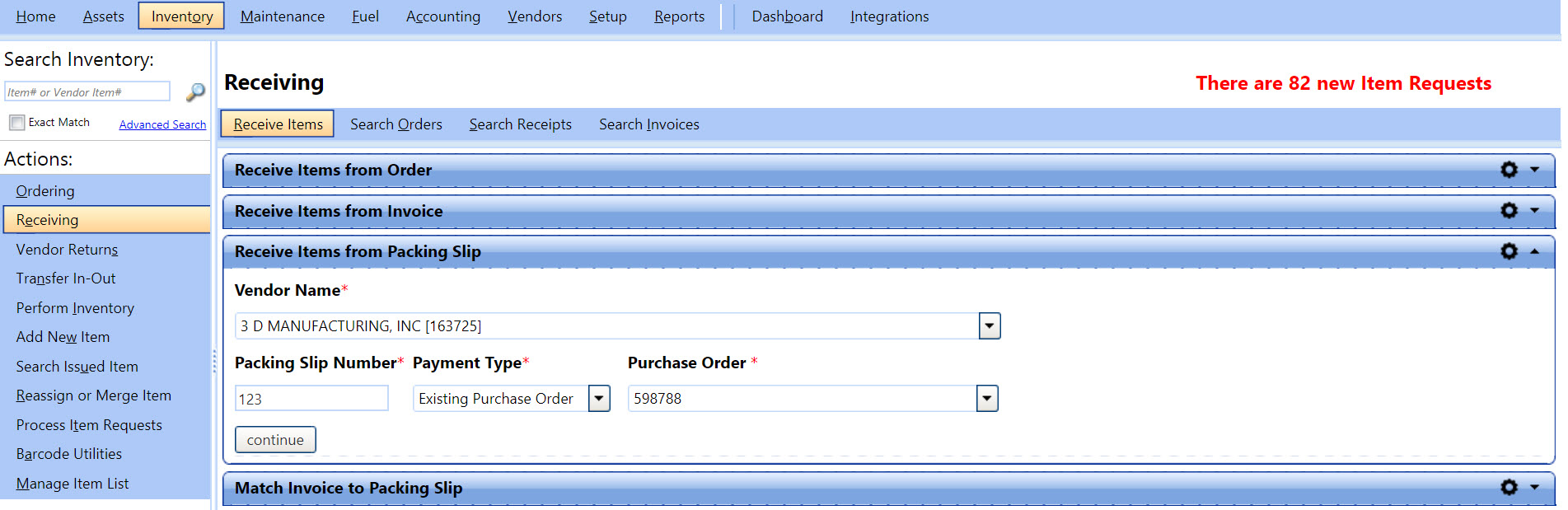
Task: Enable the Exact Match checkbox
Action: [x=16, y=123]
